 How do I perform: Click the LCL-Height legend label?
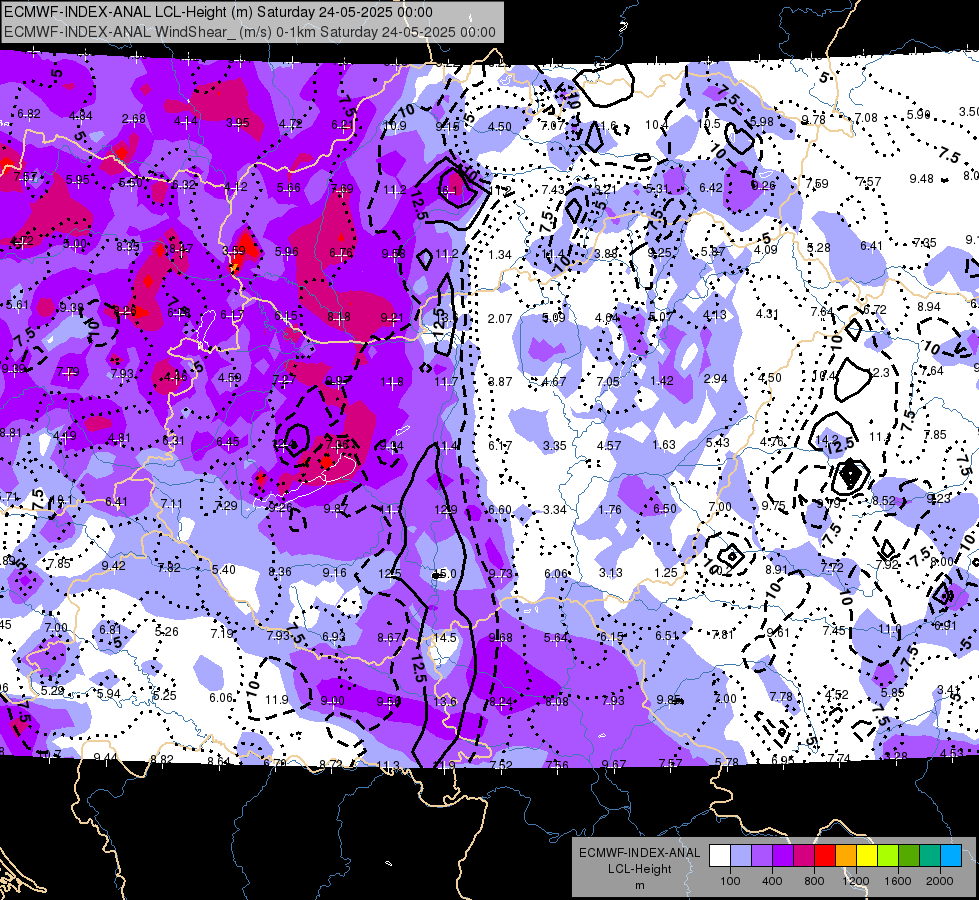pyautogui.click(x=639, y=869)
